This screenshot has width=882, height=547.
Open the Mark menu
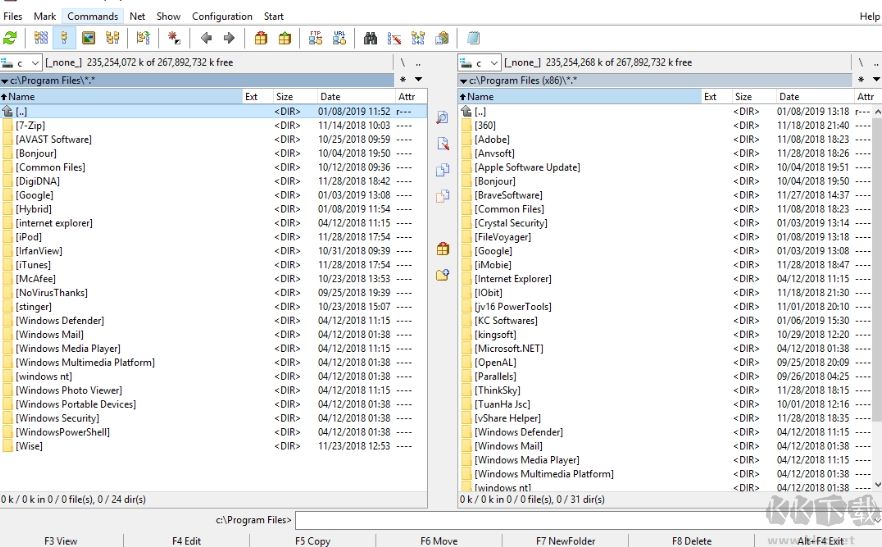pyautogui.click(x=44, y=16)
